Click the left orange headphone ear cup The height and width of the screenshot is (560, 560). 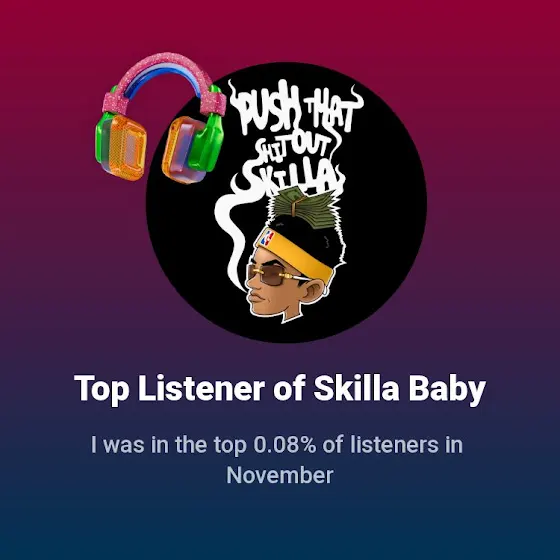pyautogui.click(x=121, y=146)
